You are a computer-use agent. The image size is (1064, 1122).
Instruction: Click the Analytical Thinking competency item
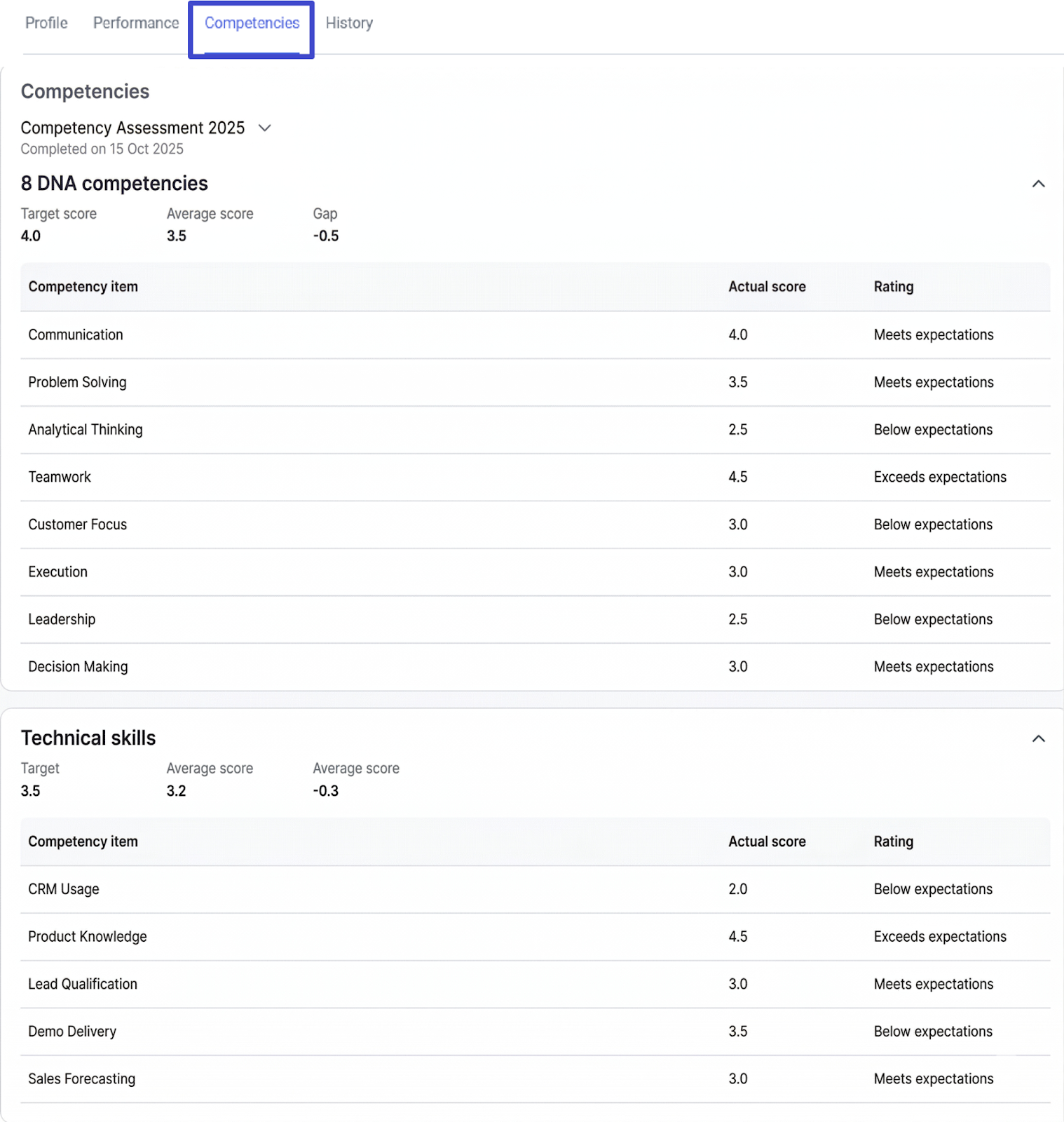(86, 430)
